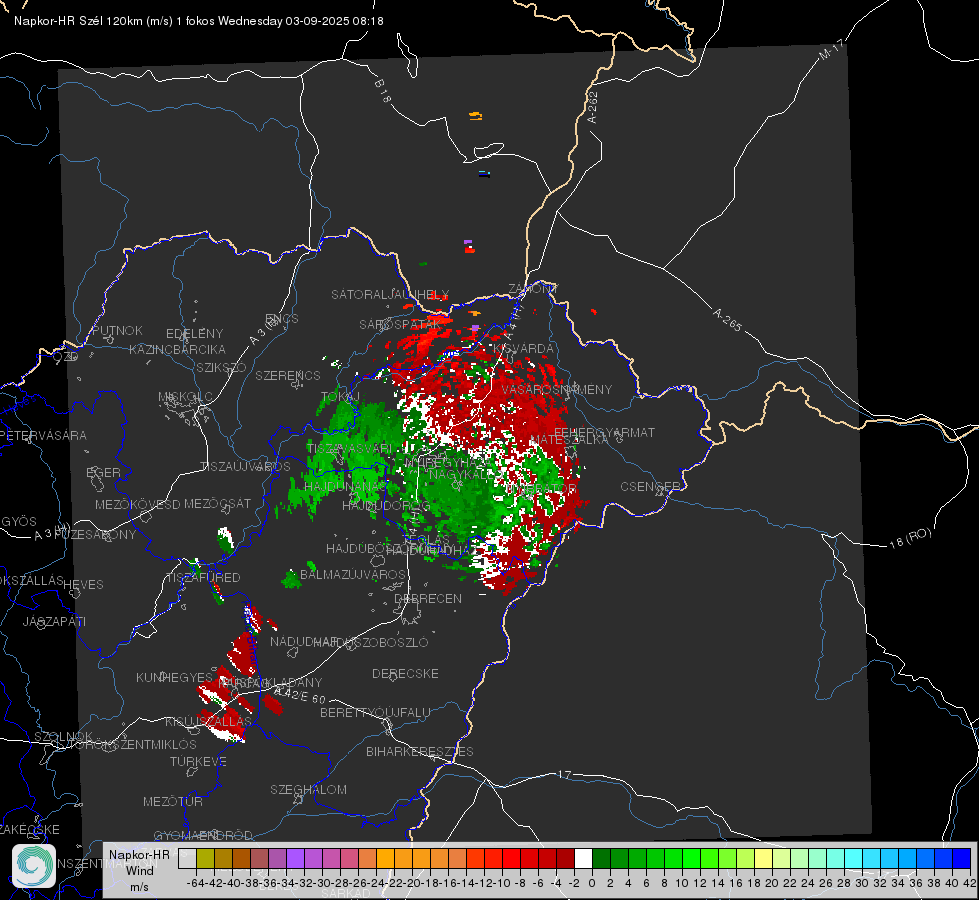Select the BALMAZÚJVÁROS label
Screen dimensions: 979x900
[x=353, y=574]
